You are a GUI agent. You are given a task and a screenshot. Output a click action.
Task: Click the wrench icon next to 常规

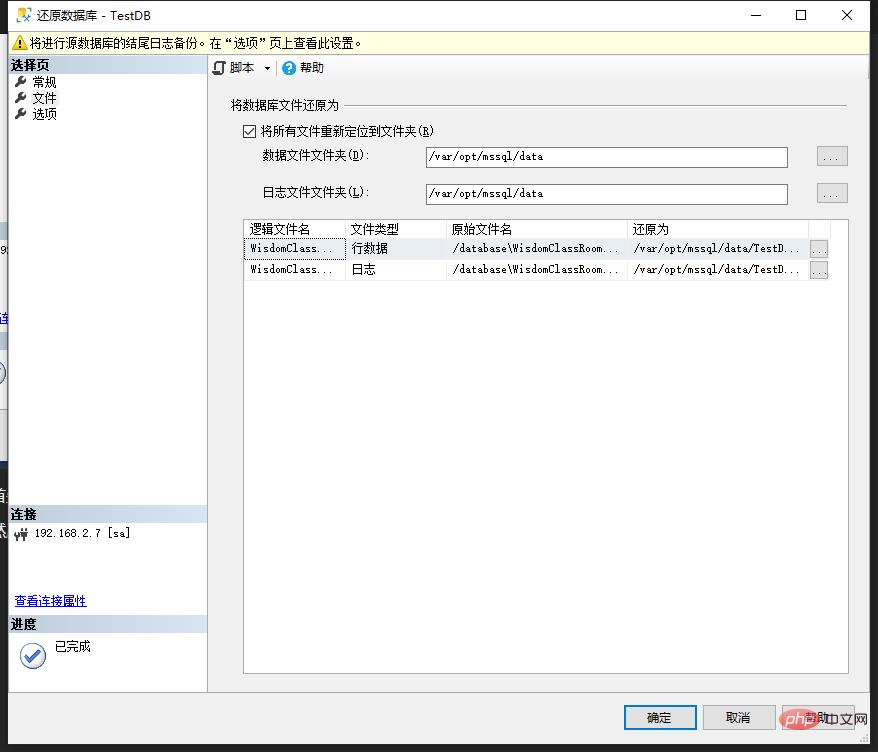[20, 82]
